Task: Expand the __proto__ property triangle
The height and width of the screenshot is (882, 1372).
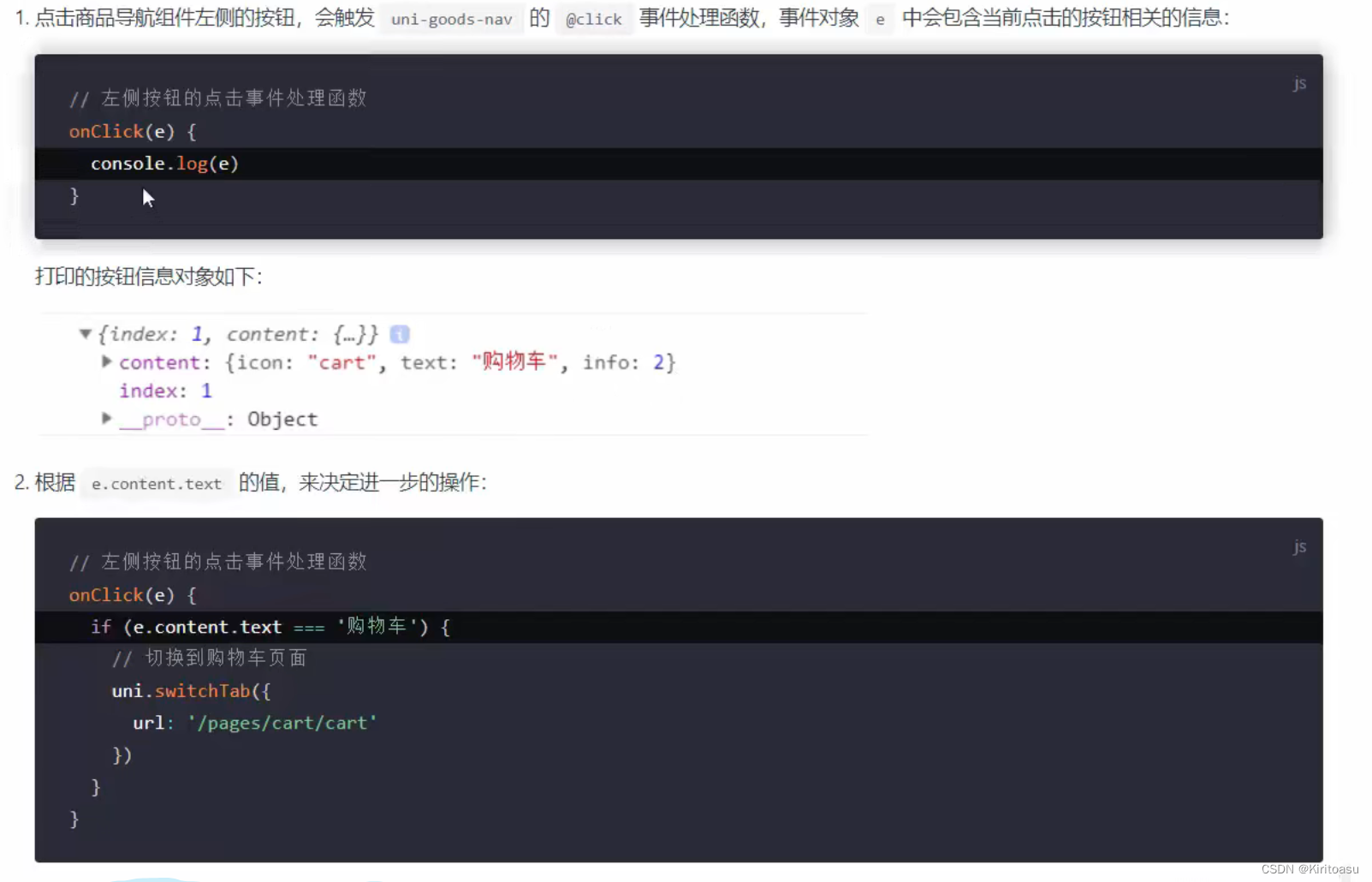Action: 107,418
